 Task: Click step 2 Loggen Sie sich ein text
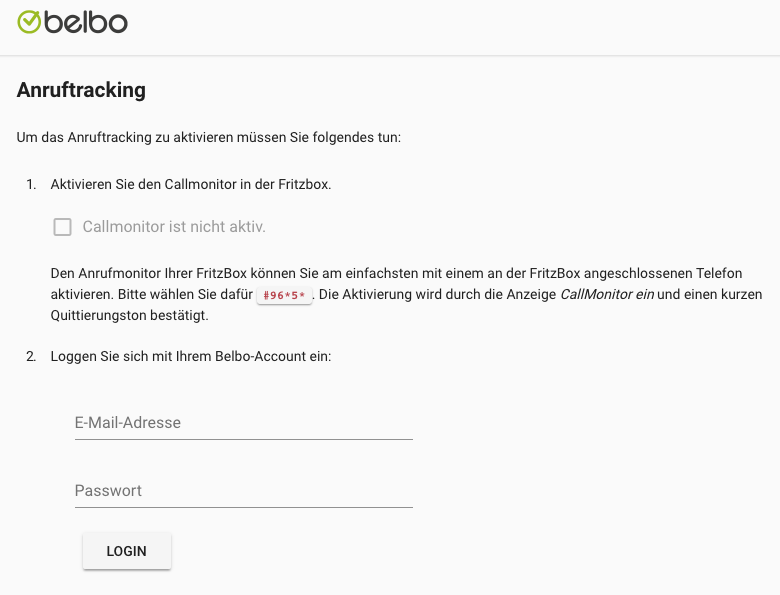(x=191, y=357)
